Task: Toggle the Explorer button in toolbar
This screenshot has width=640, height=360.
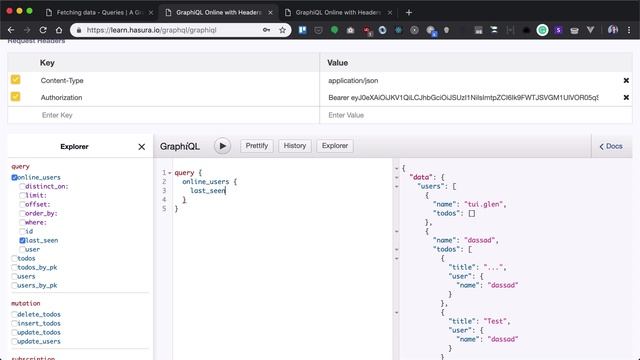Action: (335, 146)
